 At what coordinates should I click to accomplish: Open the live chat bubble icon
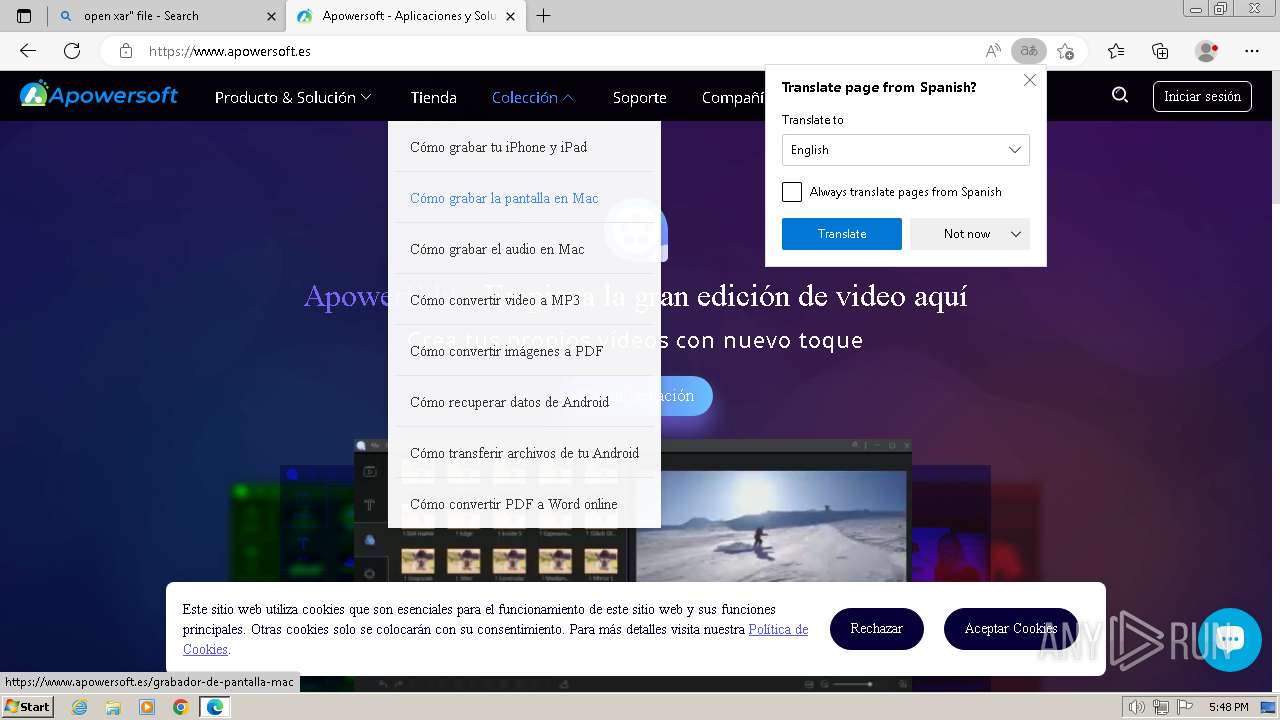[x=1230, y=639]
